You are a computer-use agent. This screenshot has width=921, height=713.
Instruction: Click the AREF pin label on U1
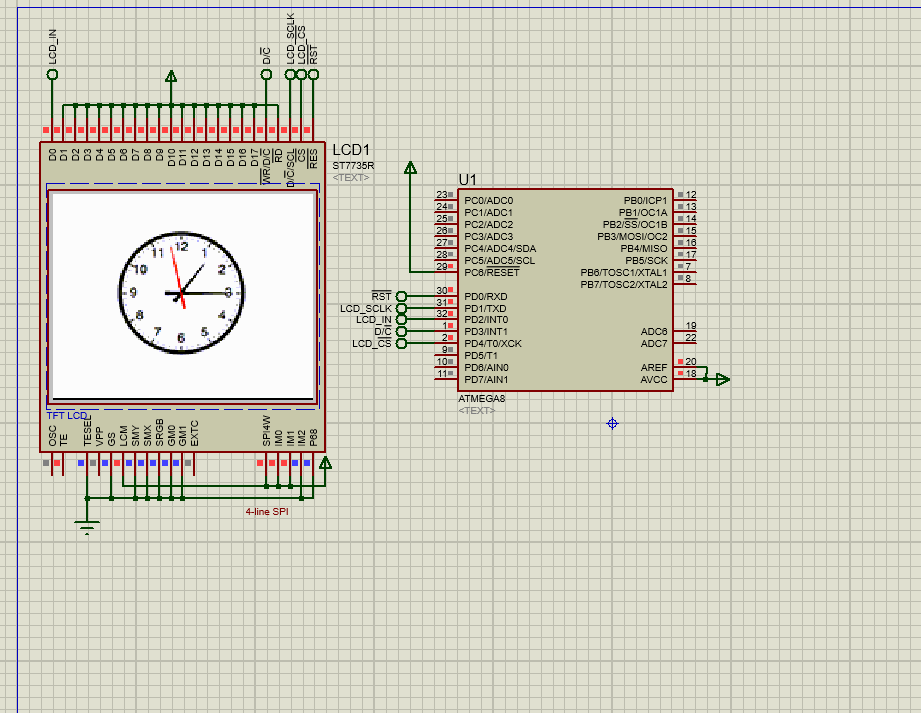point(653,367)
